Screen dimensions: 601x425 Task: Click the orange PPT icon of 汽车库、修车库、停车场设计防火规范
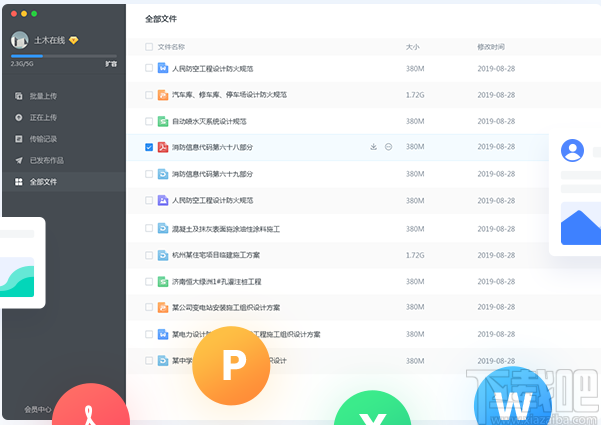(x=163, y=95)
